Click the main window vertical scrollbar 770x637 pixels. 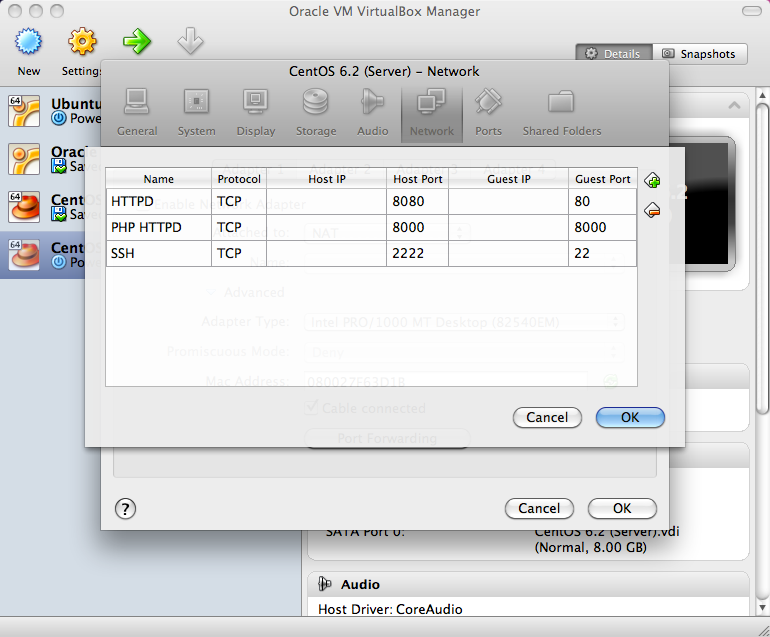[762, 258]
